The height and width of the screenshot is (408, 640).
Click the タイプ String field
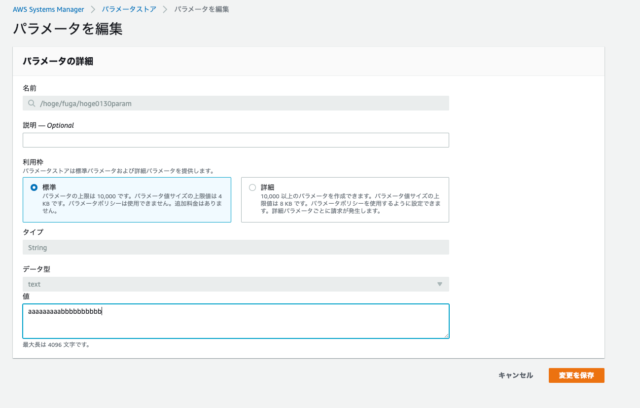235,246
